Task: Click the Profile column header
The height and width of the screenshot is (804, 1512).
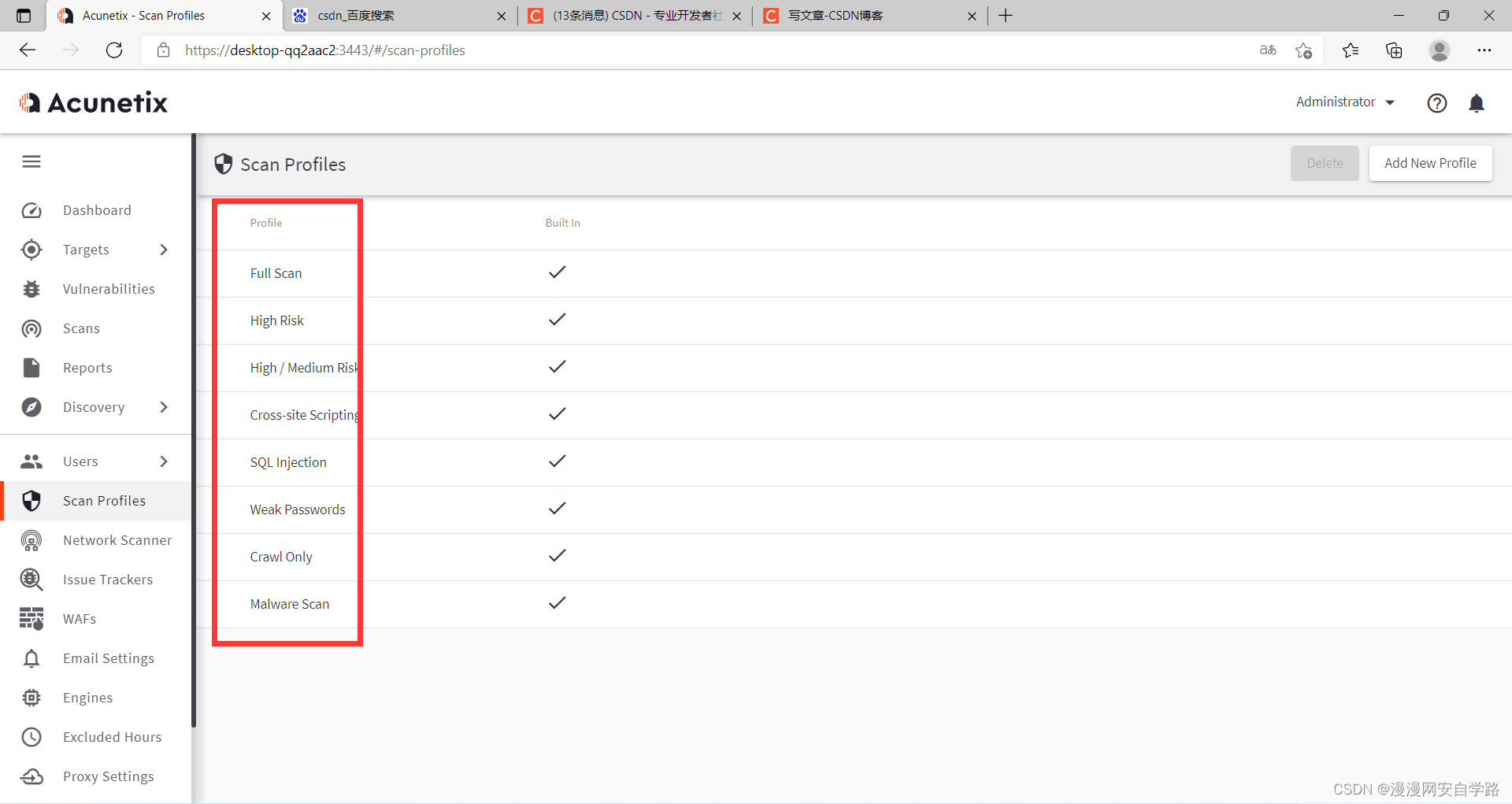Action: point(266,223)
